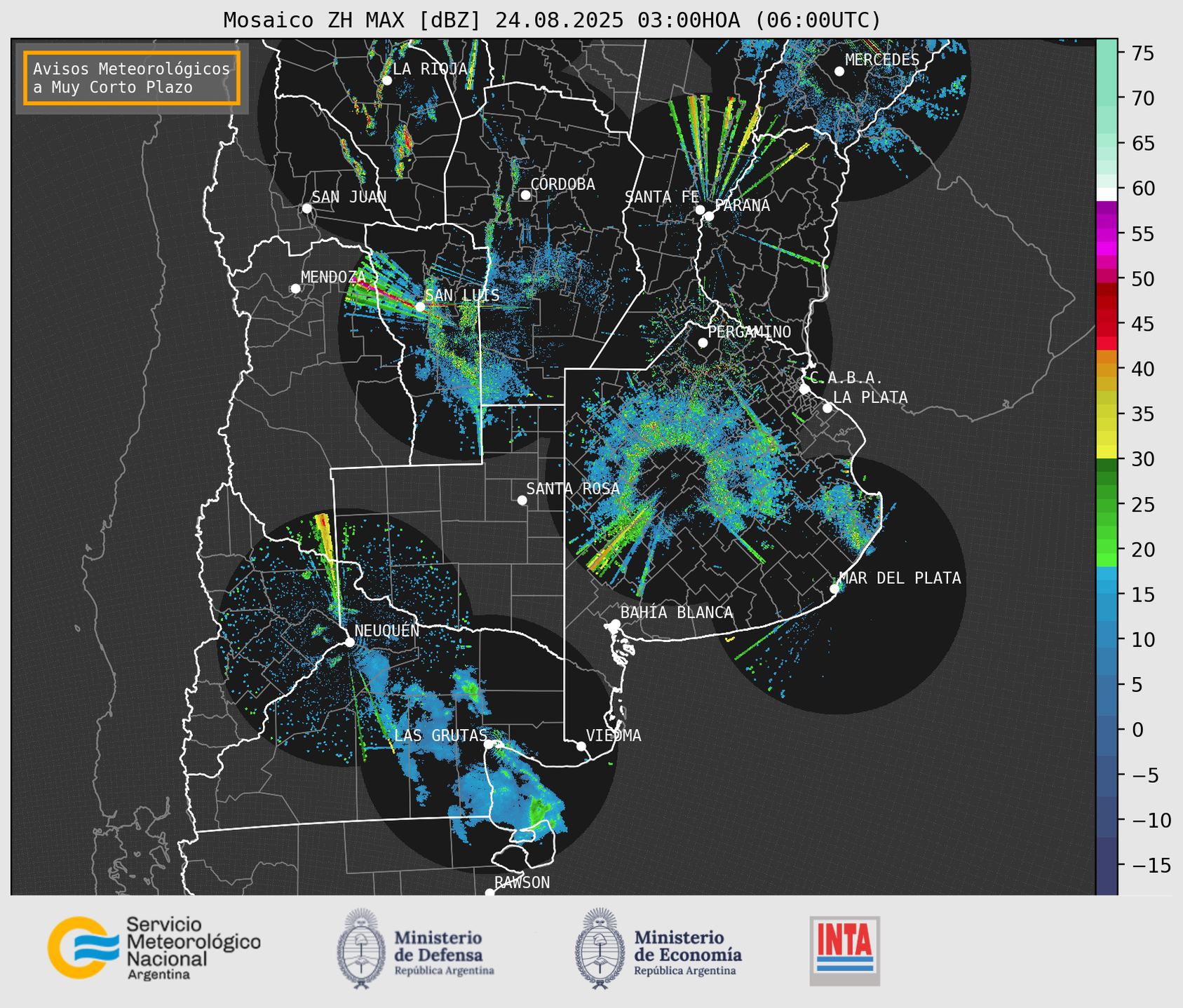The width and height of the screenshot is (1183, 1008).
Task: Select the Neuquén city marker dot
Action: (349, 642)
